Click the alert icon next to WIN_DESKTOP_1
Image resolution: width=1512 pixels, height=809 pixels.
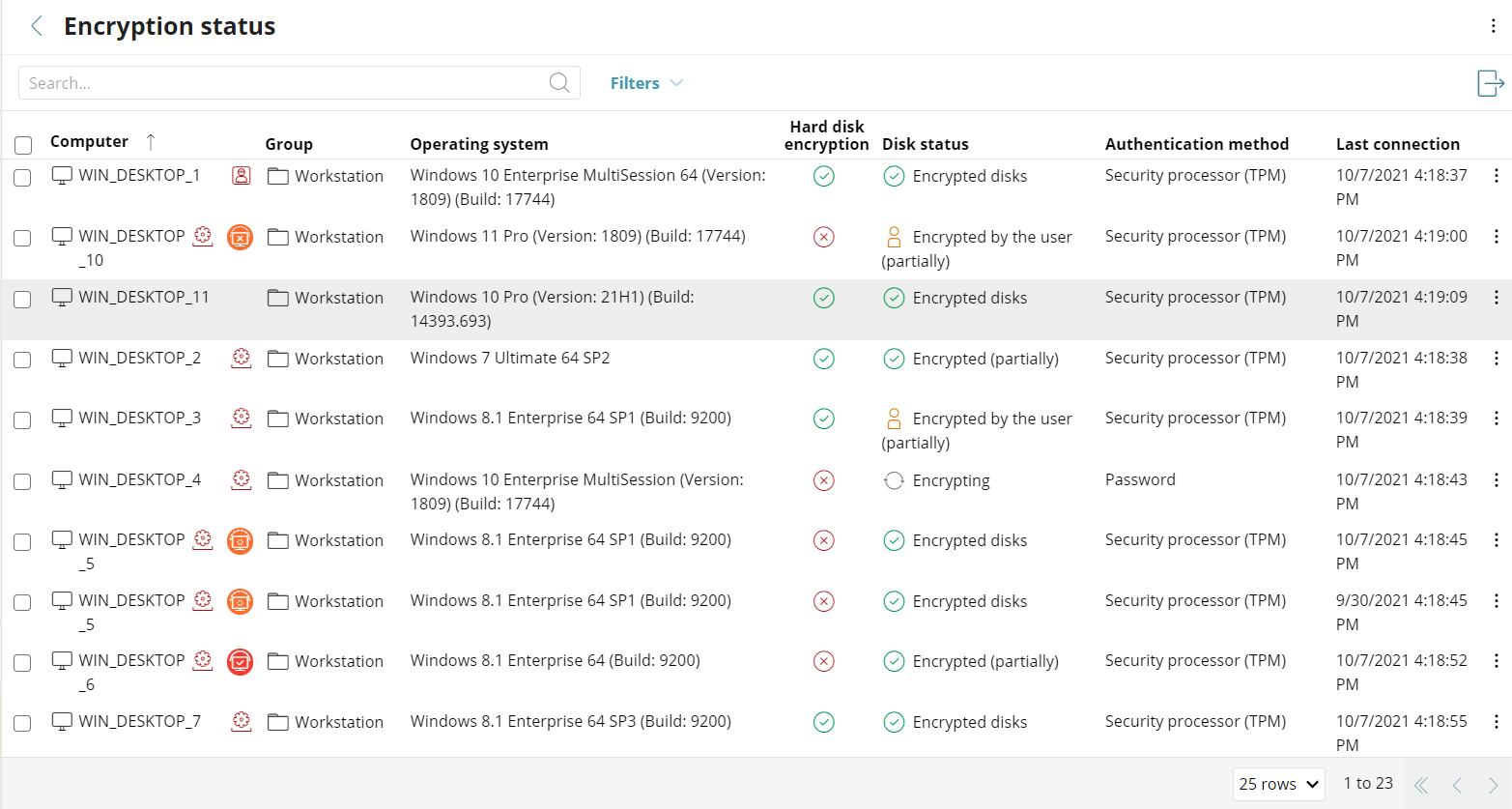pyautogui.click(x=240, y=176)
